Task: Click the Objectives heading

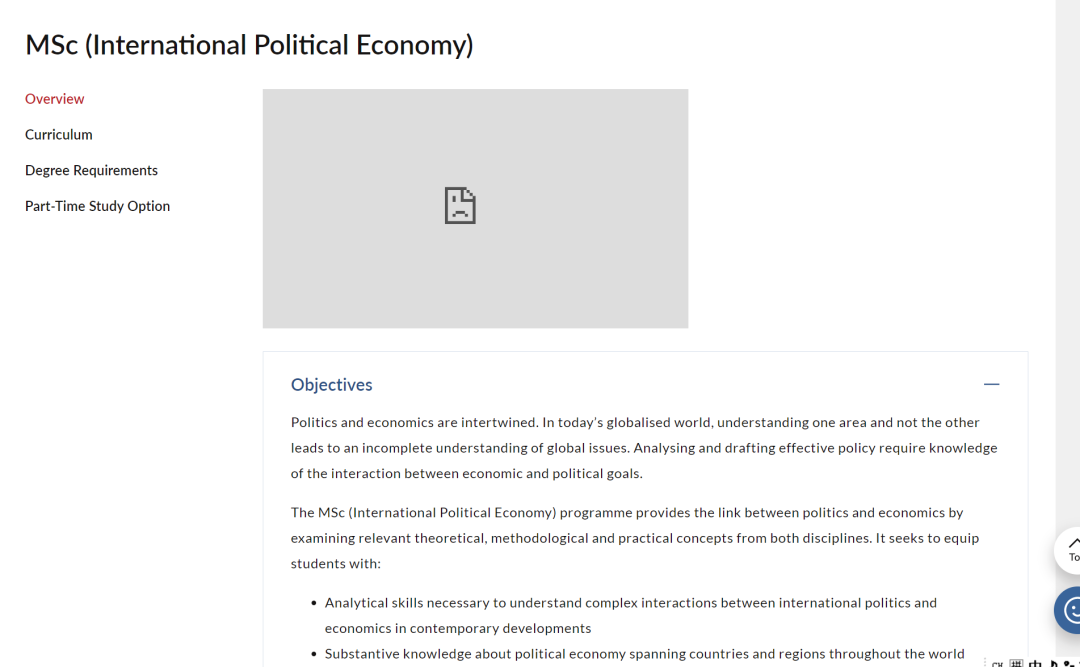Action: tap(331, 384)
